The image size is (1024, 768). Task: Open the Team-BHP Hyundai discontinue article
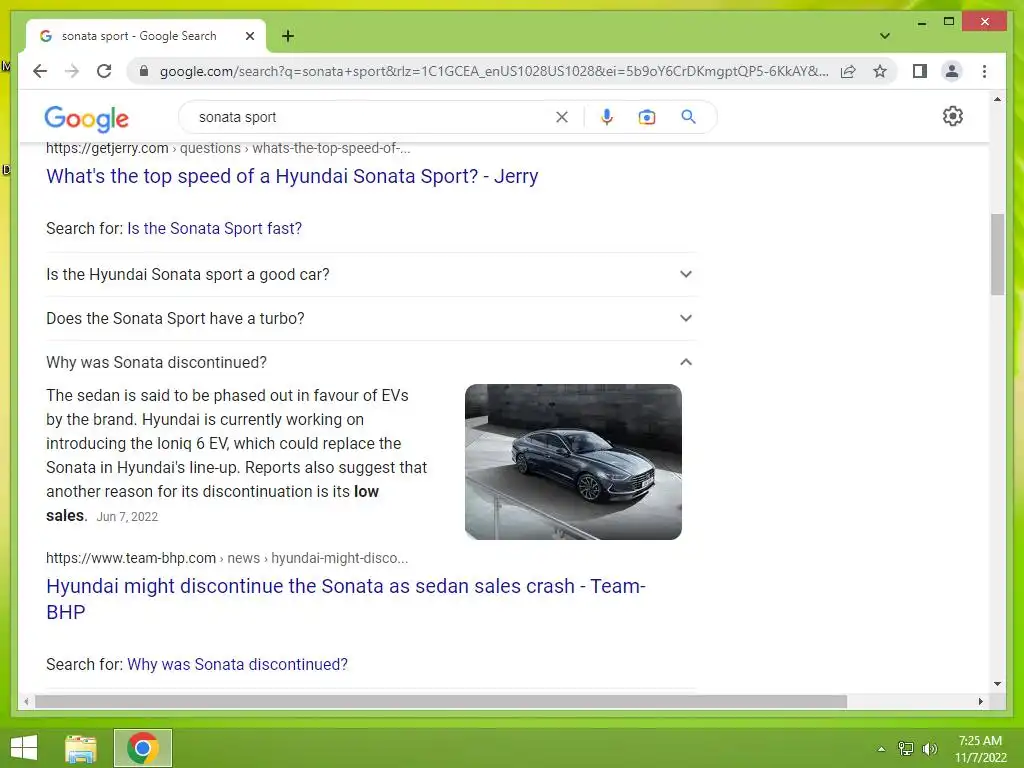(345, 599)
